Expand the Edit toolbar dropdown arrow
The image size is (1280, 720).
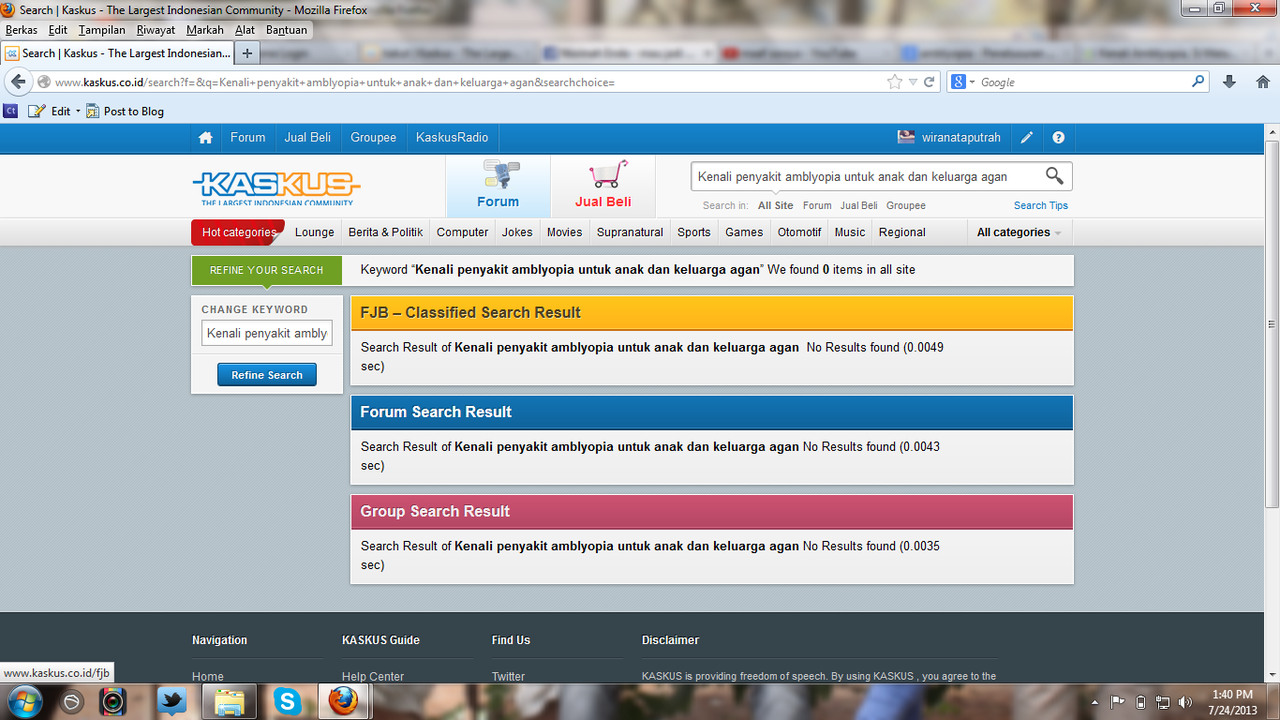(x=78, y=111)
